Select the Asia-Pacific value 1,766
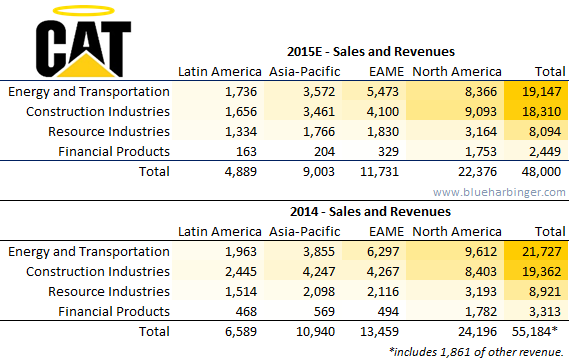570x362 pixels. click(x=319, y=131)
